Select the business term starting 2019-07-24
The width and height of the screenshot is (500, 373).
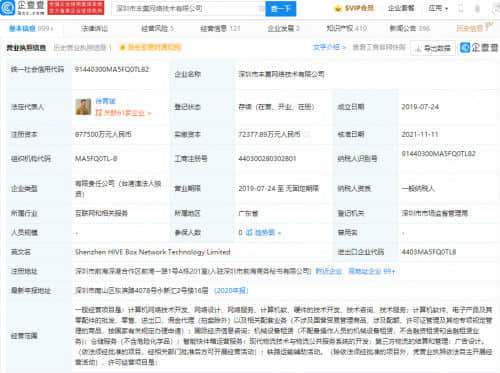[x=278, y=189]
